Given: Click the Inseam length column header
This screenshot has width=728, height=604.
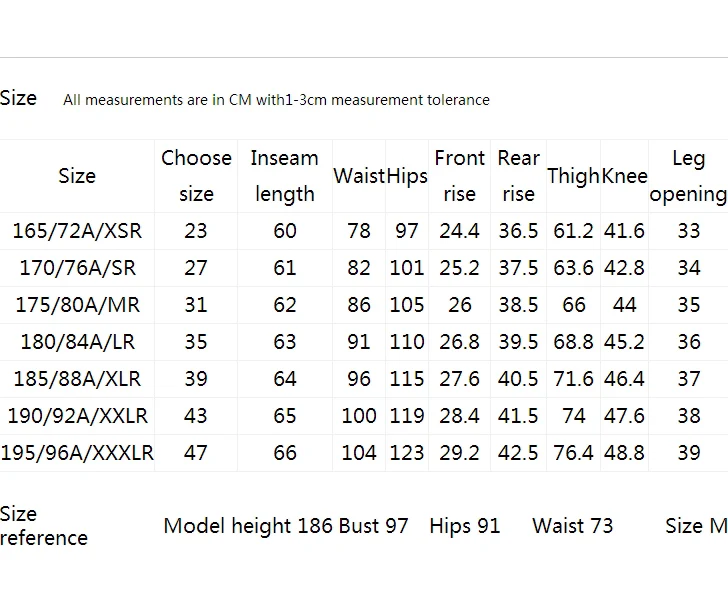Looking at the screenshot, I should (x=285, y=176).
